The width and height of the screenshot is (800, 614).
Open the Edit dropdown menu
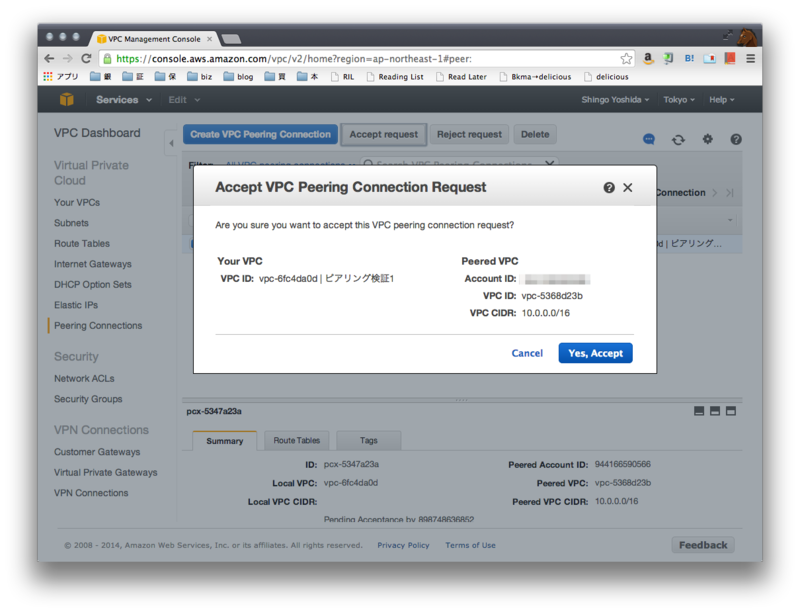coord(184,100)
